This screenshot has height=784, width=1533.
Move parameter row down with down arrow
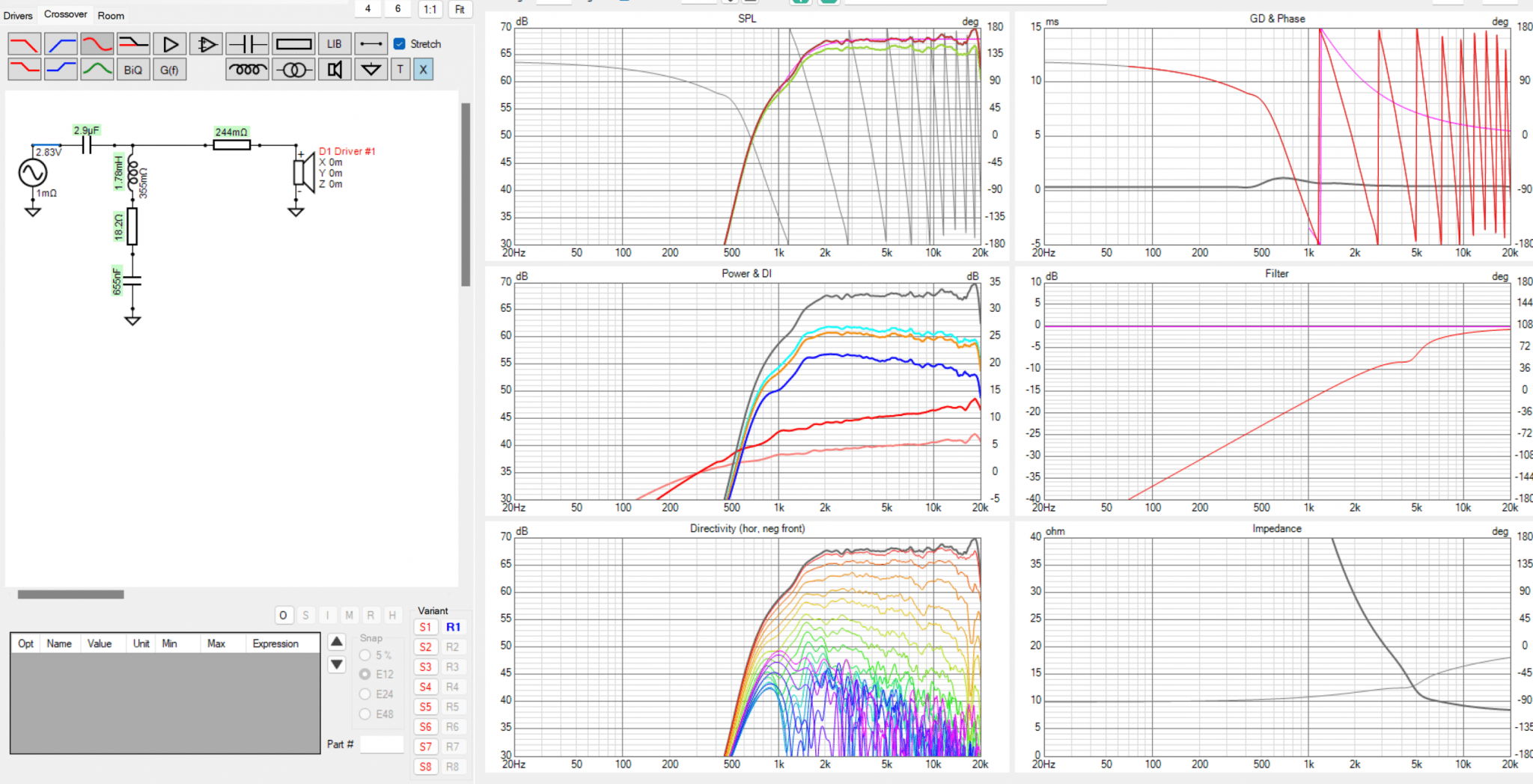coord(337,664)
